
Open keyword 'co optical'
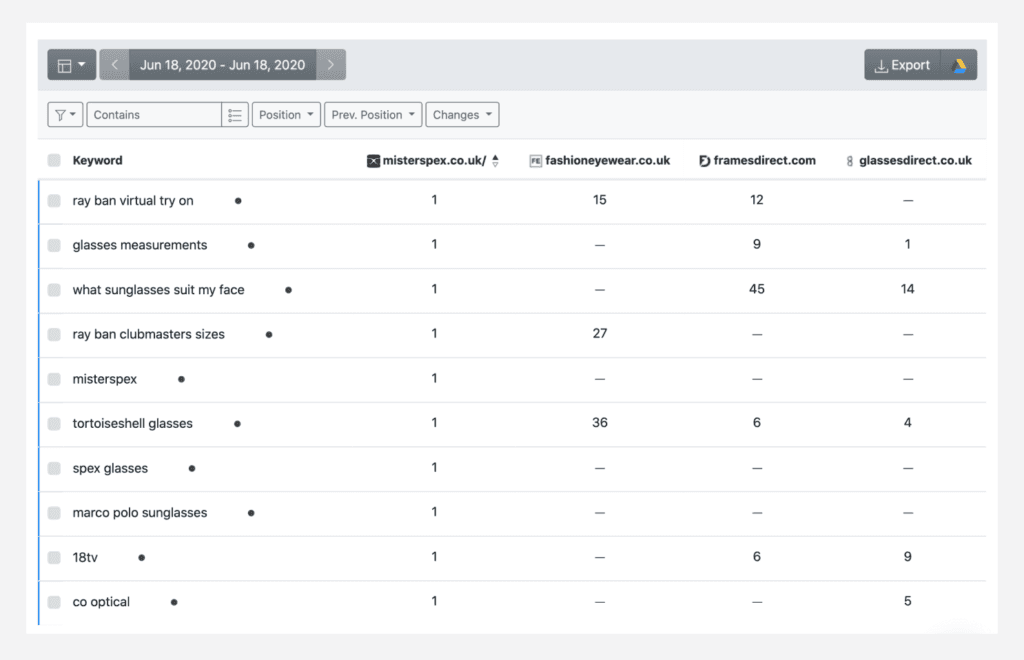click(x=101, y=602)
